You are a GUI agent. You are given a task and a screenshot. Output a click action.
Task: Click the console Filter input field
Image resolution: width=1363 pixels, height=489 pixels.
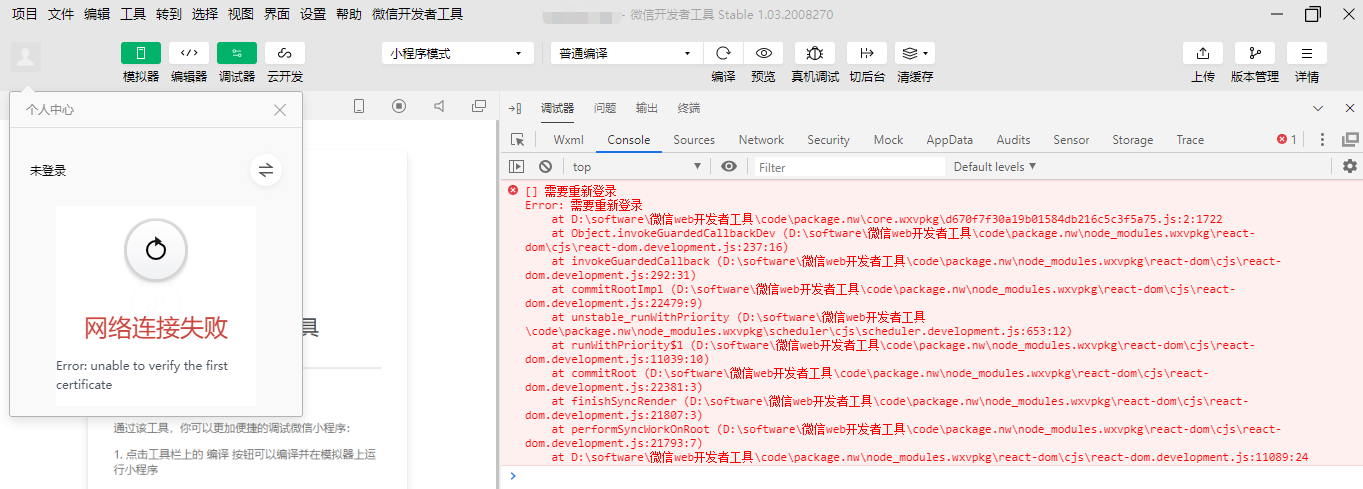(849, 167)
